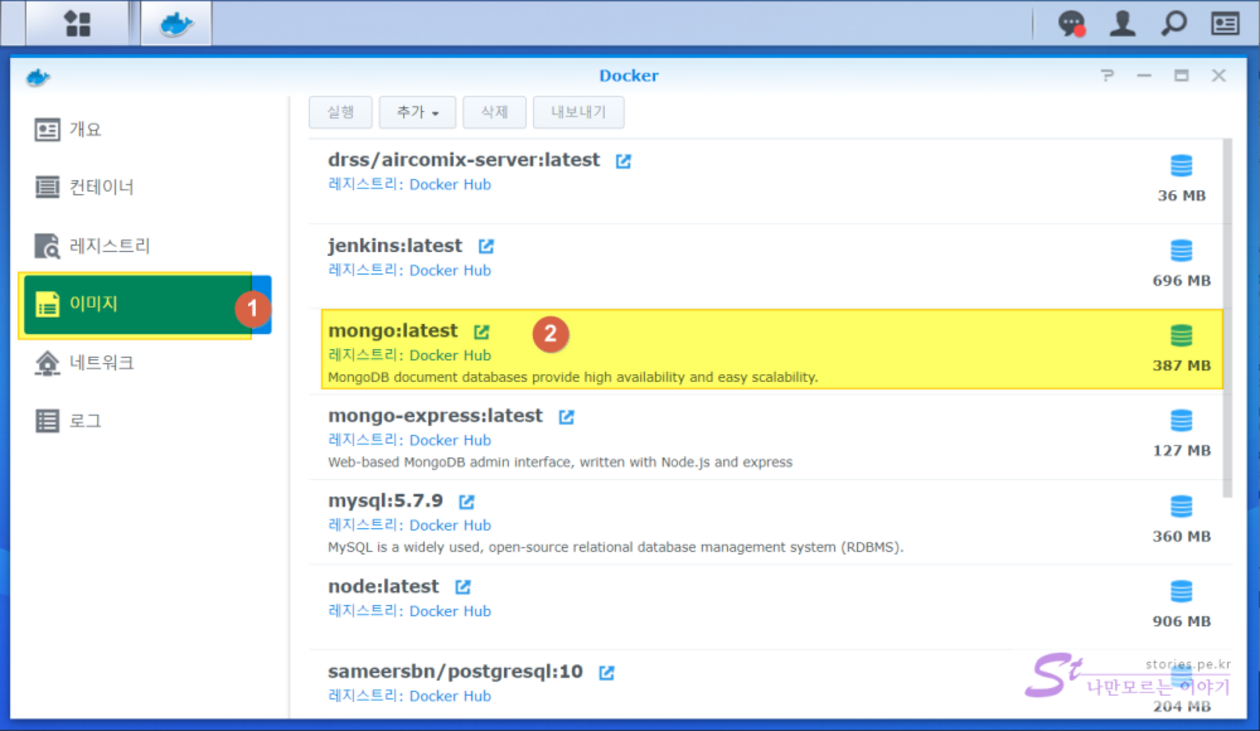Image resolution: width=1260 pixels, height=731 pixels.
Task: Open the DSM main menu grid icon
Action: (x=77, y=23)
